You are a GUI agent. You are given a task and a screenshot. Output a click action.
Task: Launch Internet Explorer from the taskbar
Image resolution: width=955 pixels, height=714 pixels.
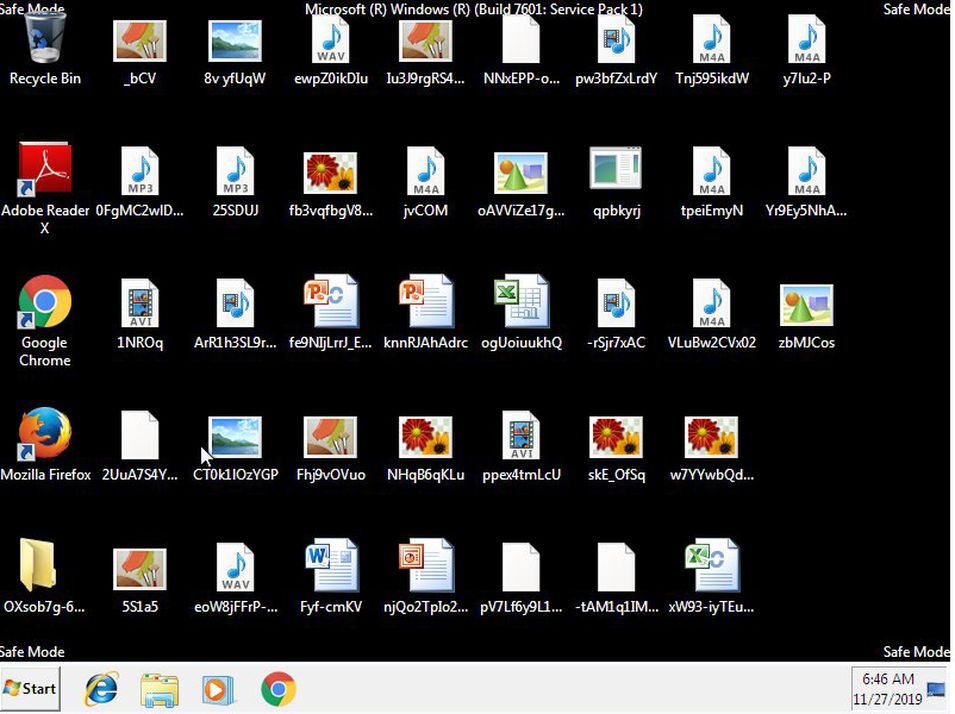101,689
